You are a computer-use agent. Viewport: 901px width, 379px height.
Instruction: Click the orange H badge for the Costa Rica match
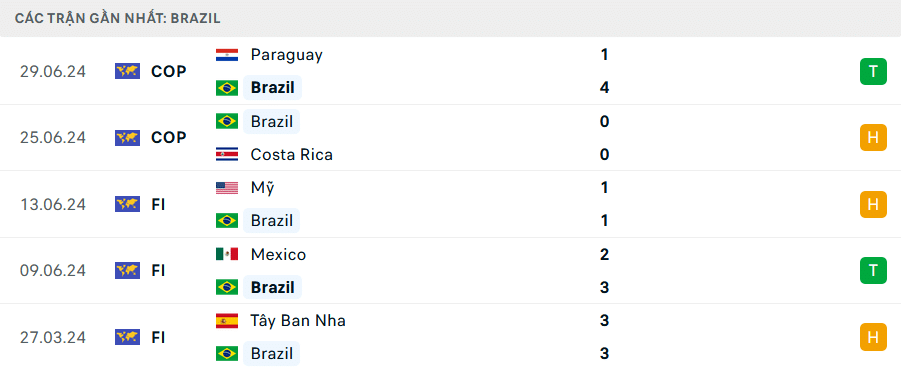873,138
